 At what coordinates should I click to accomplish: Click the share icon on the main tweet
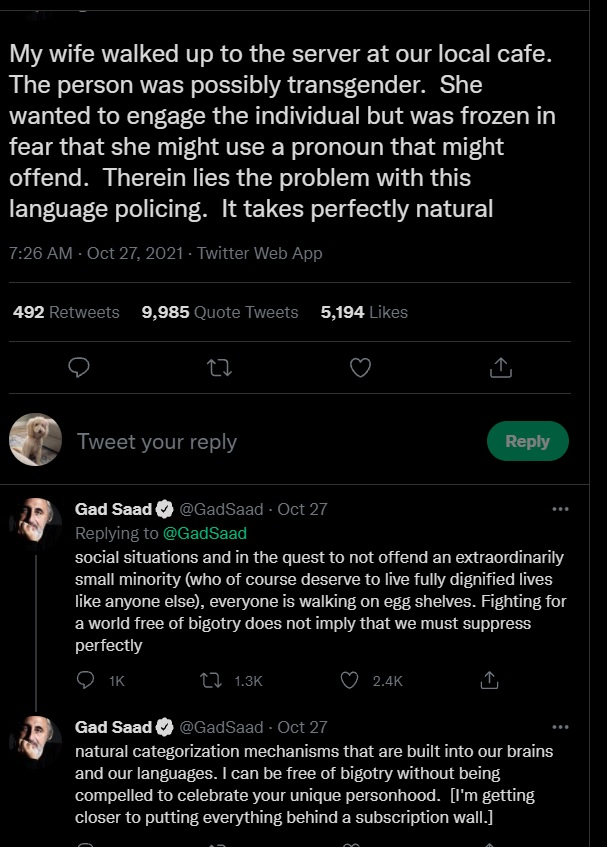(500, 368)
